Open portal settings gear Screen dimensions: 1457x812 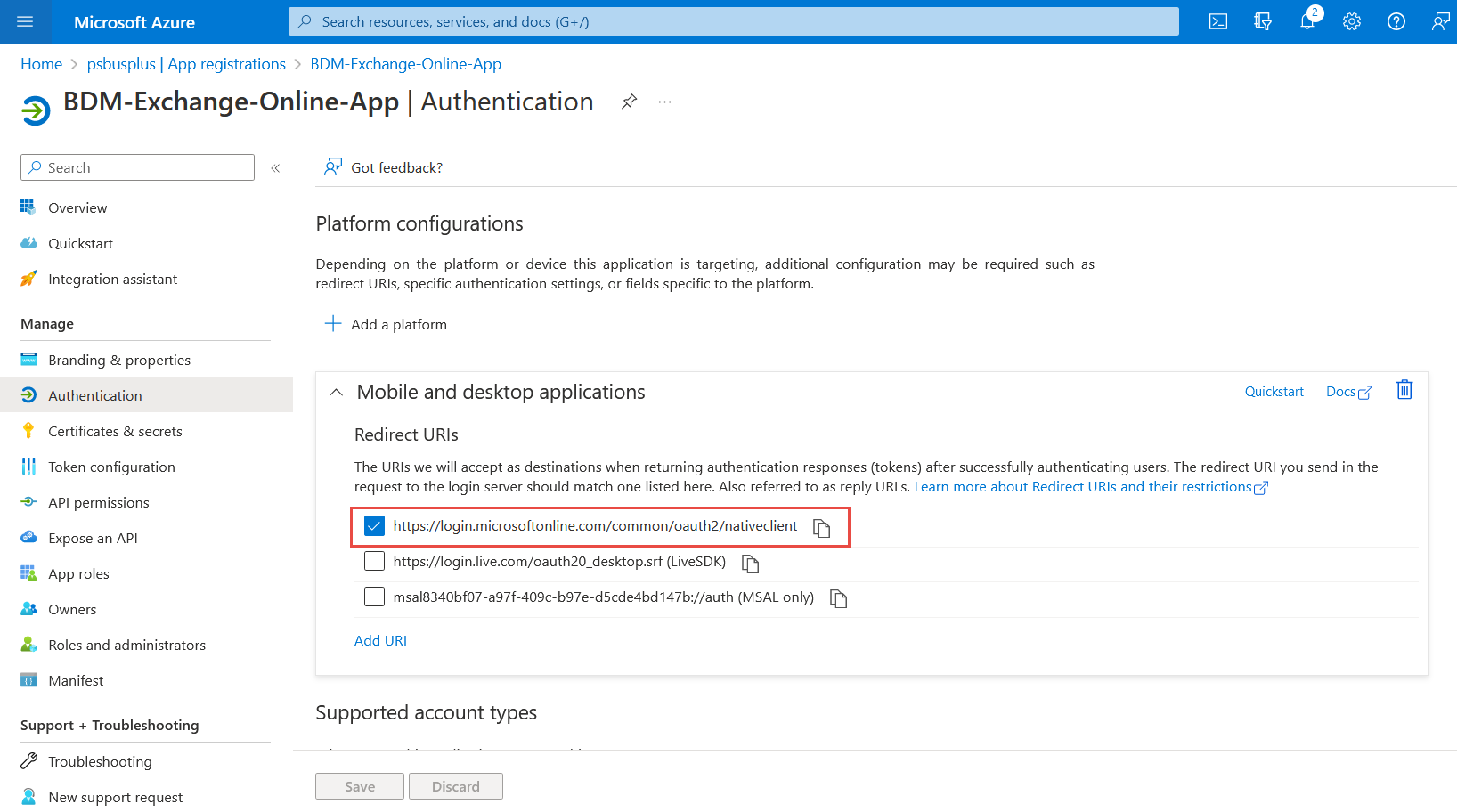click(1351, 22)
